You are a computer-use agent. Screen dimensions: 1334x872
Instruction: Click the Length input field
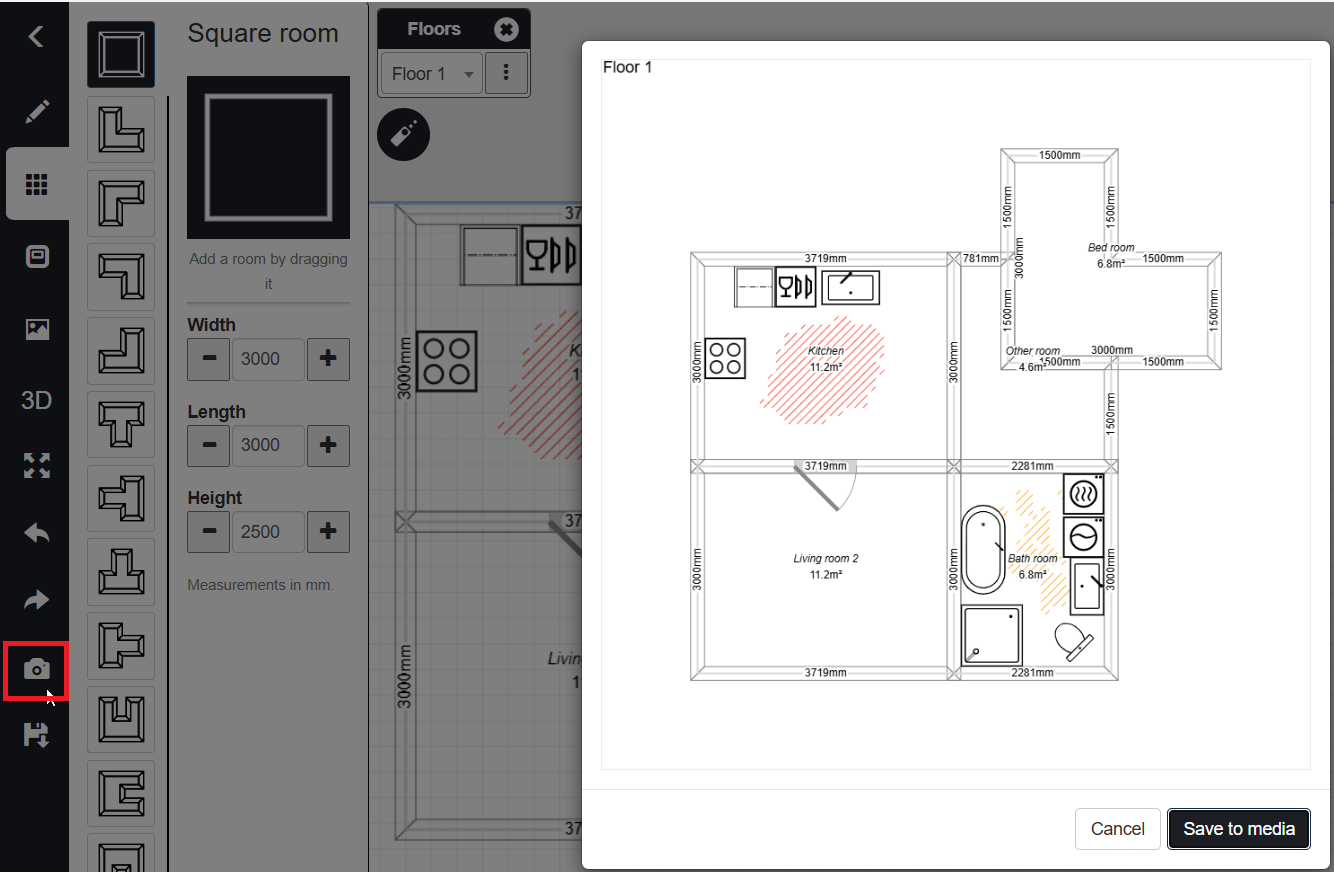coord(267,445)
